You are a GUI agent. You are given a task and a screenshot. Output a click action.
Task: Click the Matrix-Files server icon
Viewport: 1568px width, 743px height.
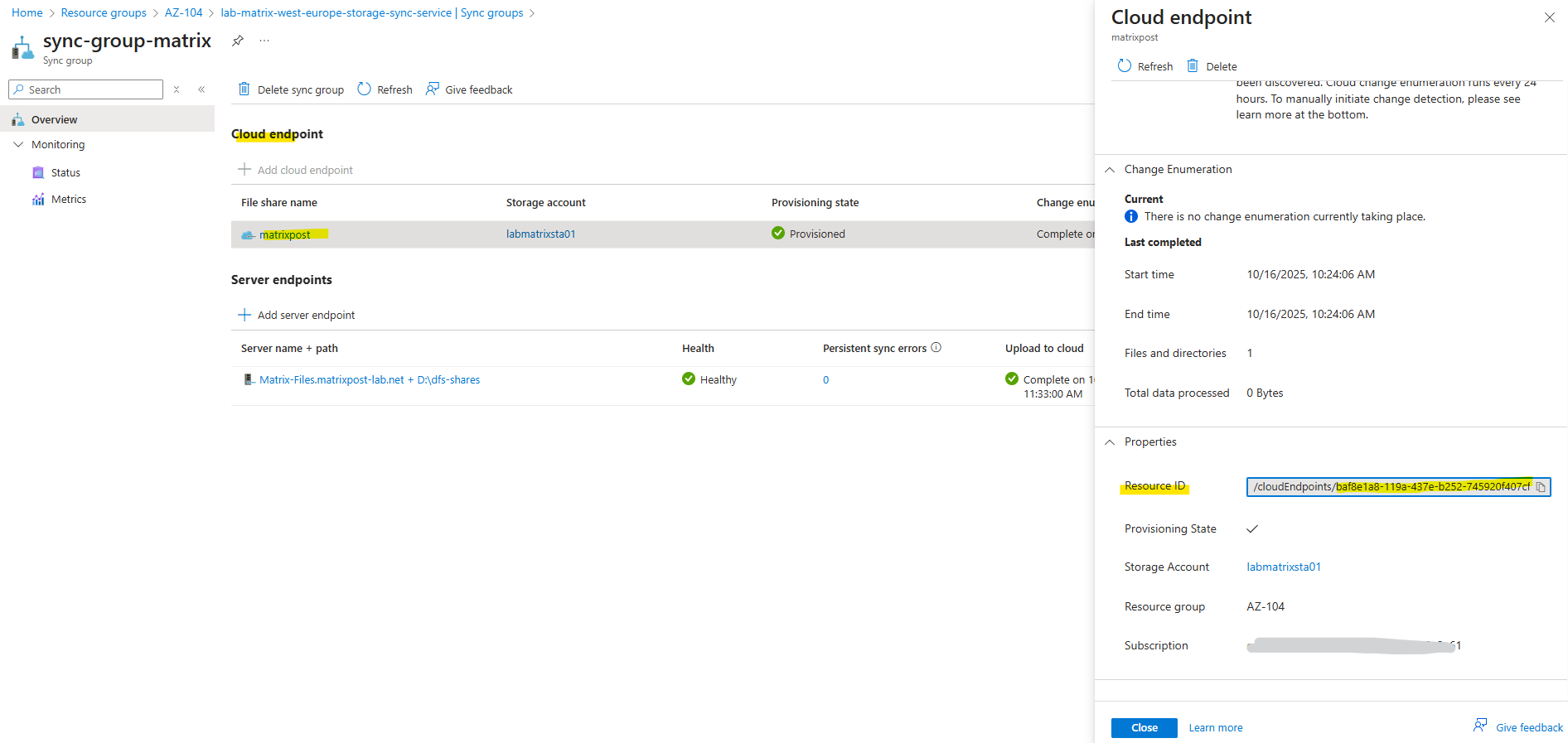(x=249, y=379)
